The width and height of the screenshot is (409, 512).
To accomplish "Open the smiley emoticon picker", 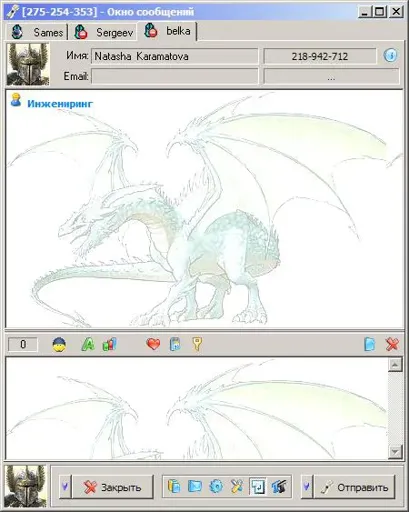I will pos(59,344).
